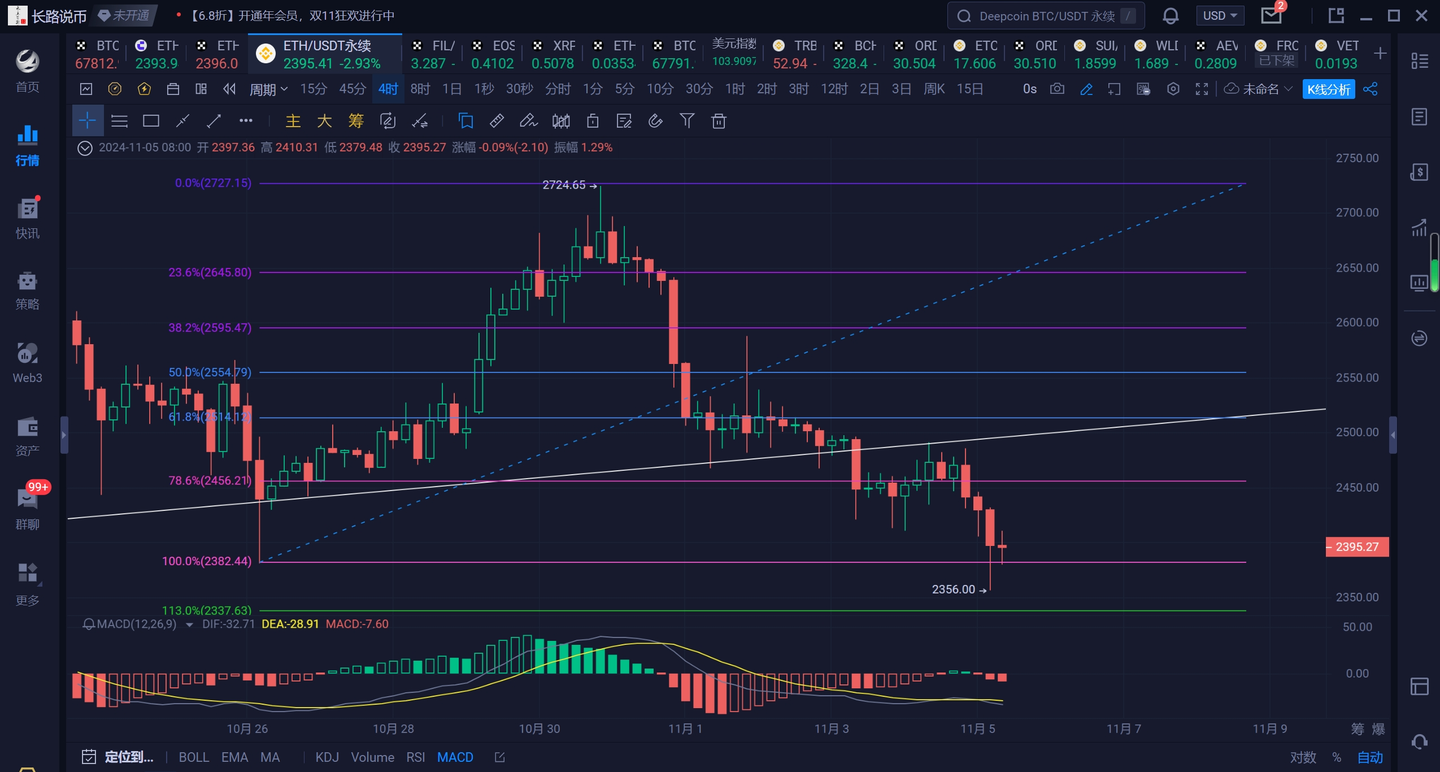Image resolution: width=1440 pixels, height=772 pixels.
Task: Click the ruler measurement tool
Action: point(496,121)
